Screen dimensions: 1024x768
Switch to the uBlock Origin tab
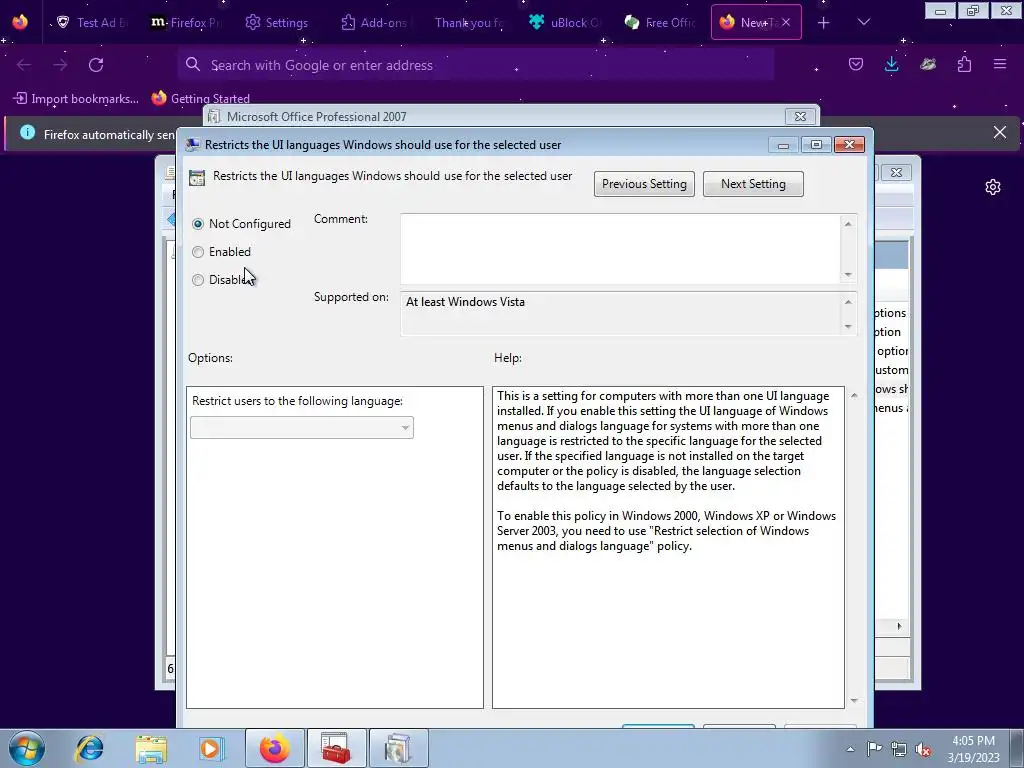563,22
